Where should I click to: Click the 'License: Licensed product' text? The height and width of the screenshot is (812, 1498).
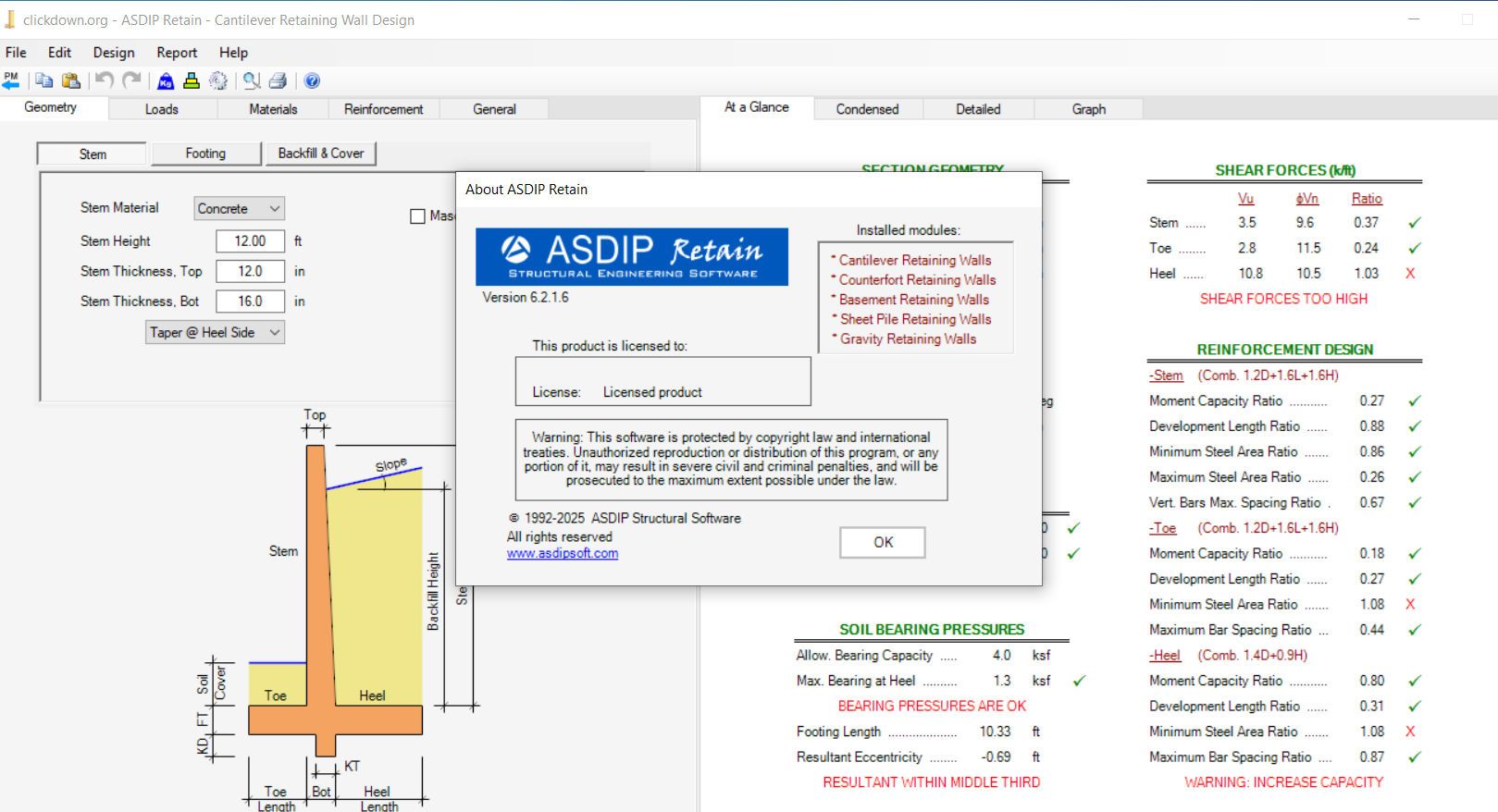click(617, 392)
